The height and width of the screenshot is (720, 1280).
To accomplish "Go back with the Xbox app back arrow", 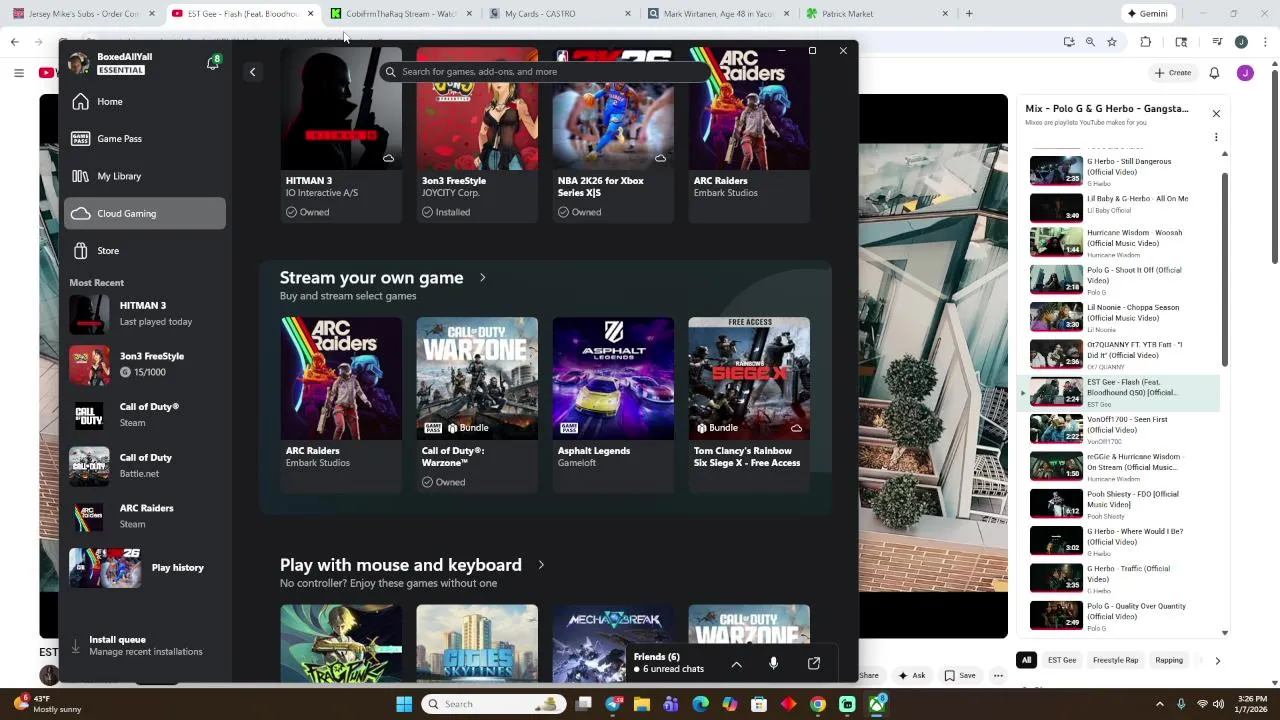I will (x=252, y=72).
